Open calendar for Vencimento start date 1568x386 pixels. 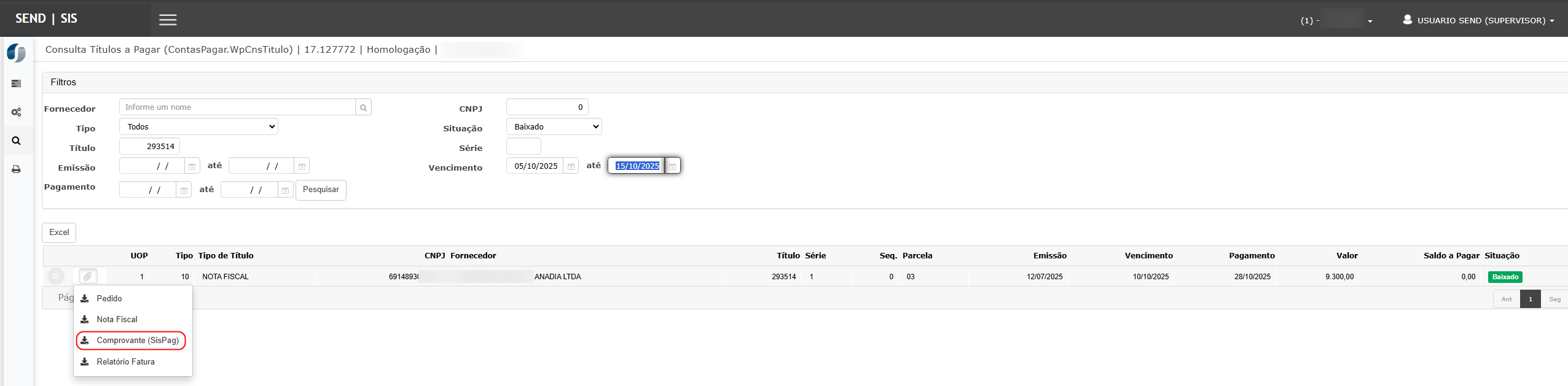pyautogui.click(x=571, y=166)
